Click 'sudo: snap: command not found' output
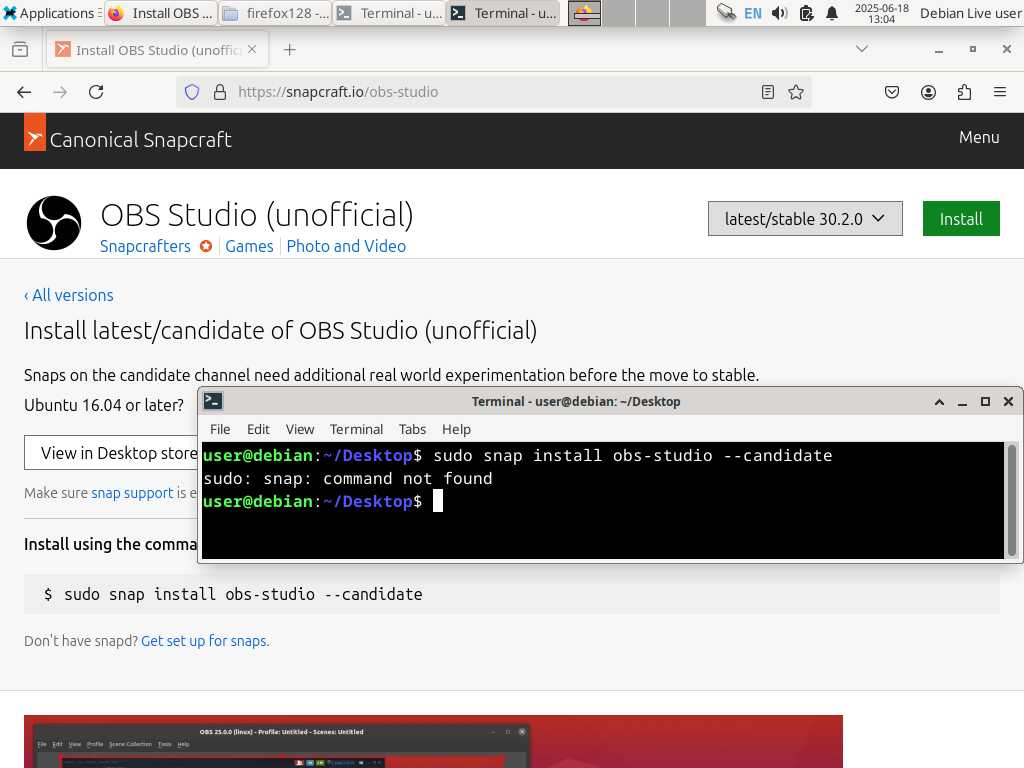The image size is (1024, 768). click(347, 478)
